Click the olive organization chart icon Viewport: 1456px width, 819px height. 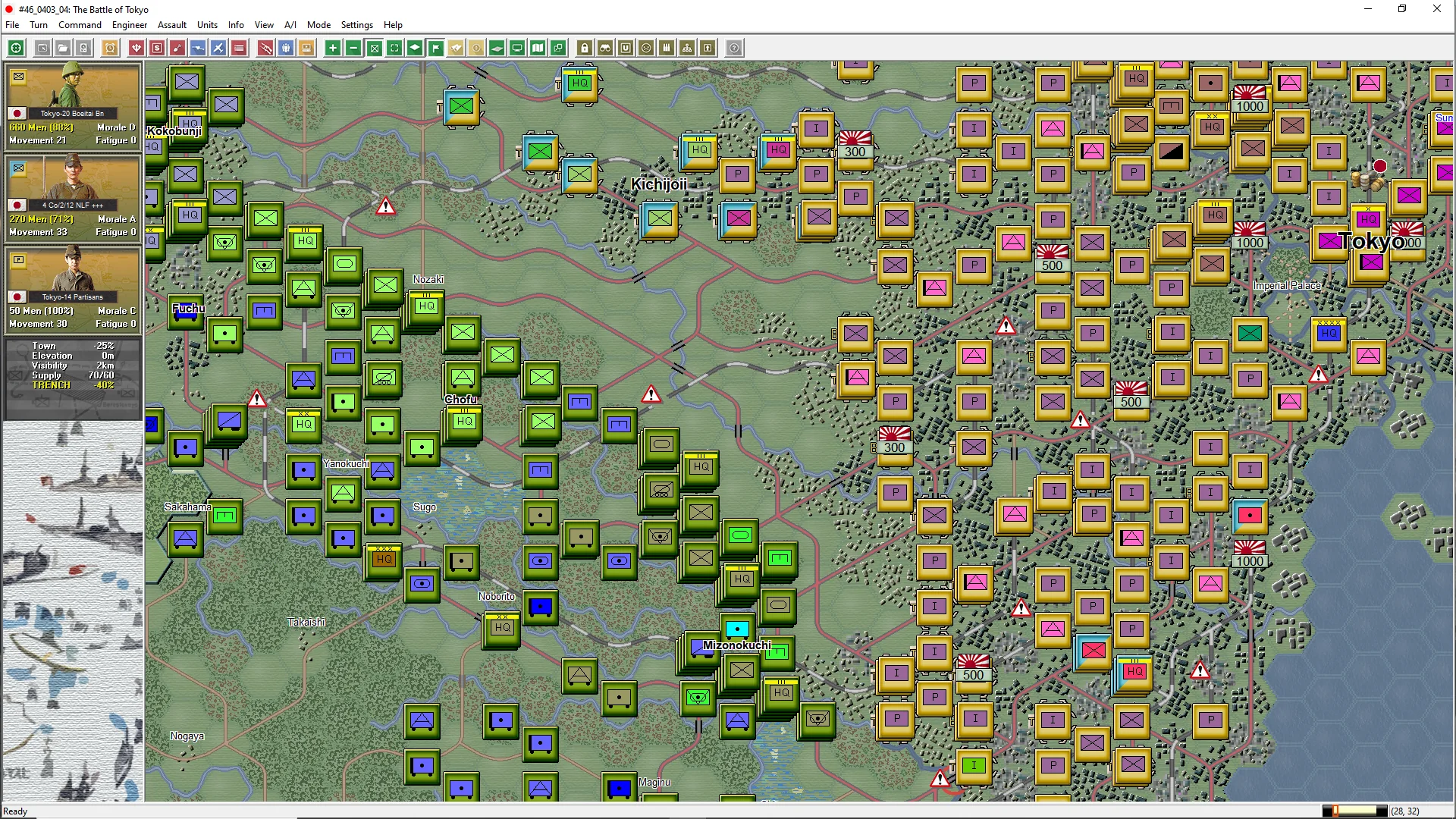(687, 48)
